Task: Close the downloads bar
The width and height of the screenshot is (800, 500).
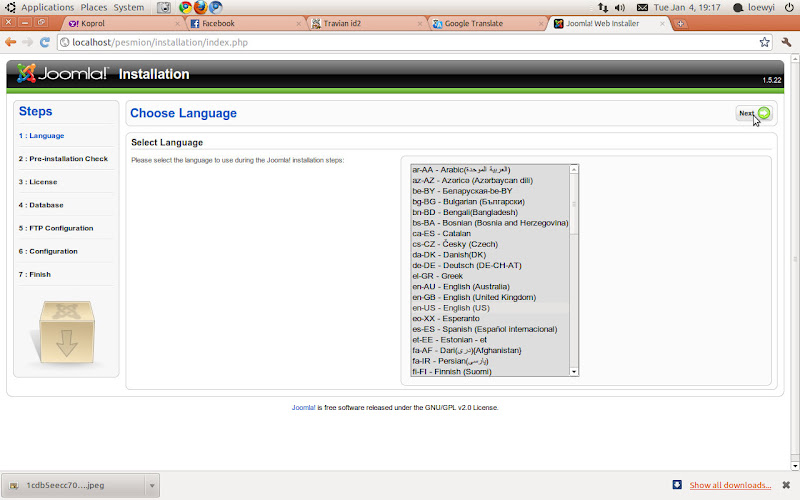Action: (x=786, y=485)
